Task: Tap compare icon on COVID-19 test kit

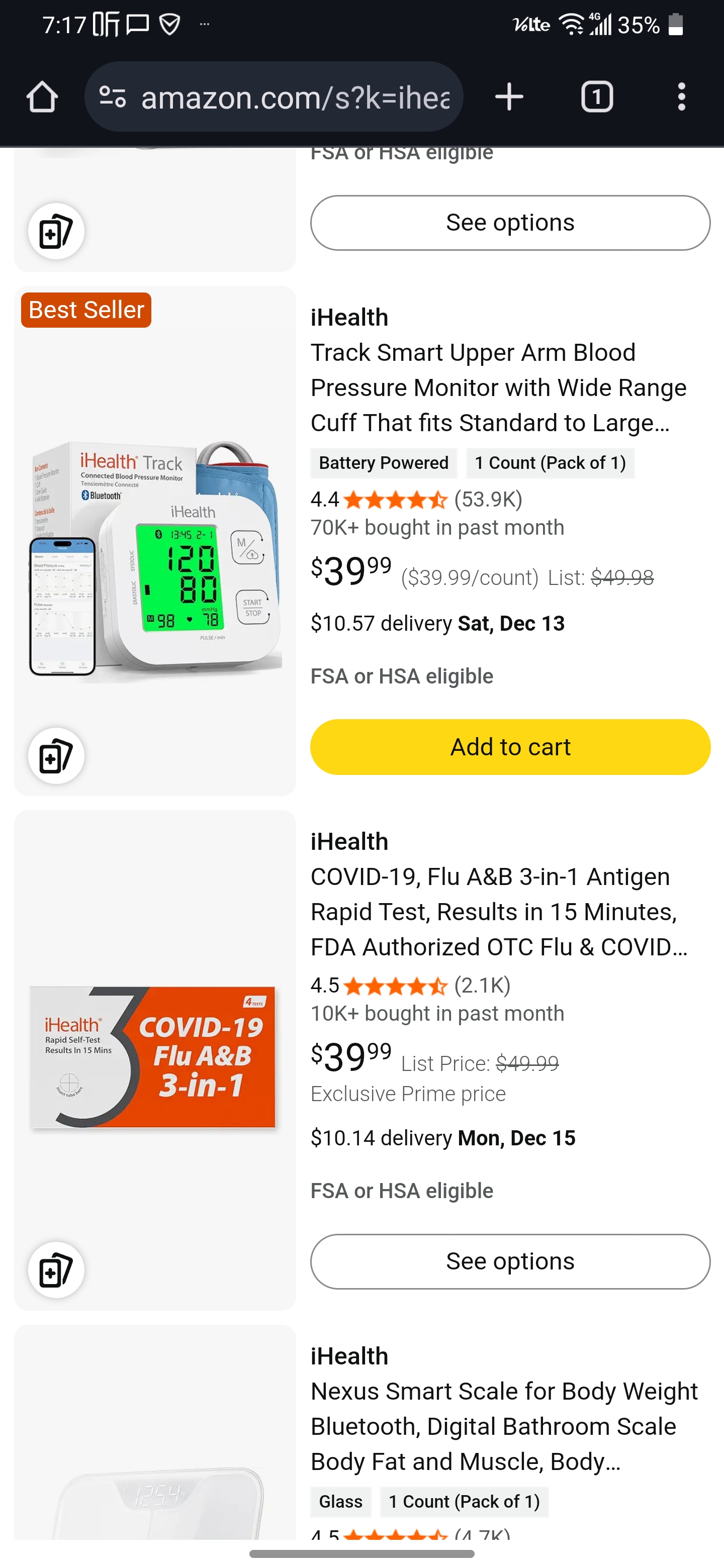Action: click(x=56, y=1270)
